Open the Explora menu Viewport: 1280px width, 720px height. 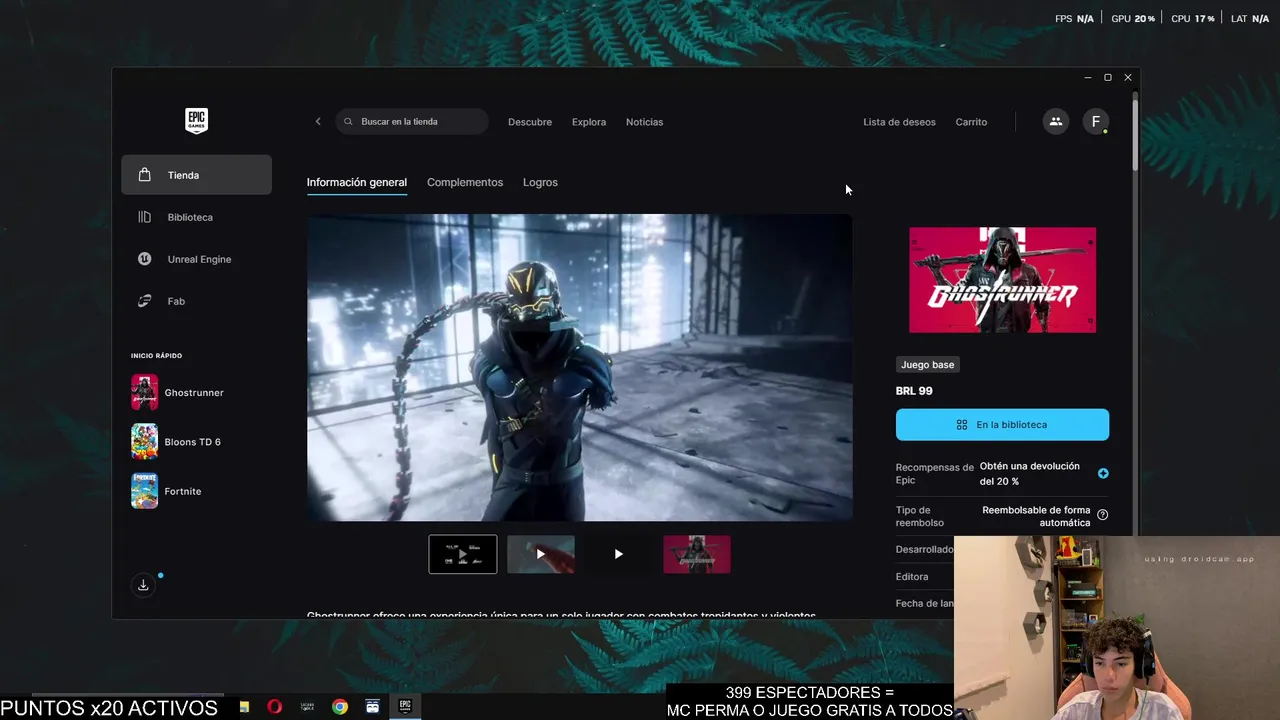click(x=589, y=122)
